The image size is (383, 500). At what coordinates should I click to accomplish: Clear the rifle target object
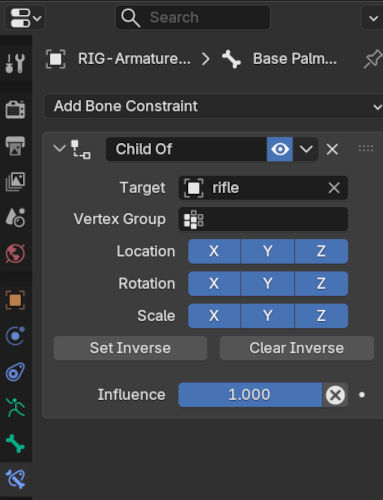[x=334, y=188]
